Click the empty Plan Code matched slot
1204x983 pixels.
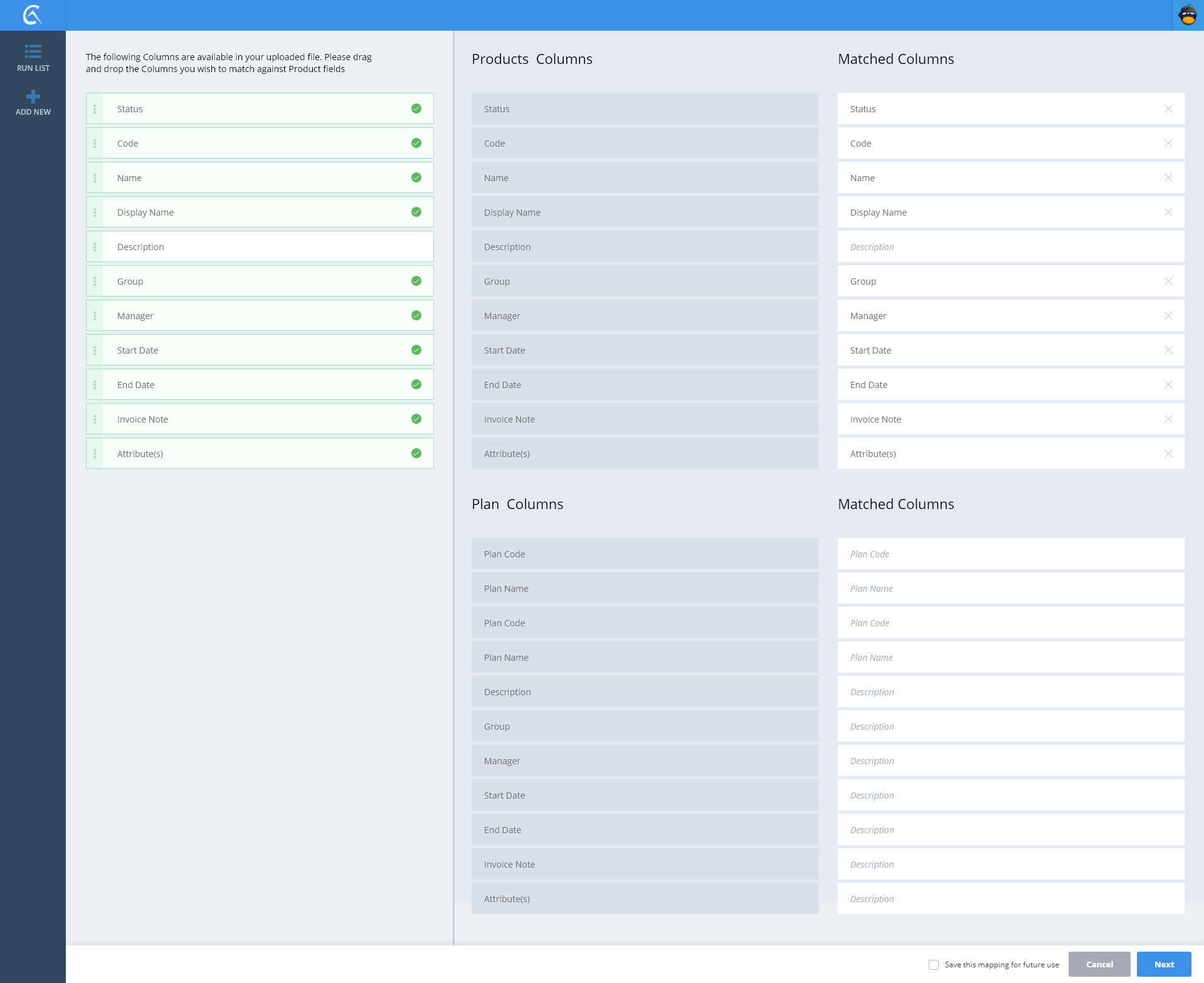click(1011, 554)
